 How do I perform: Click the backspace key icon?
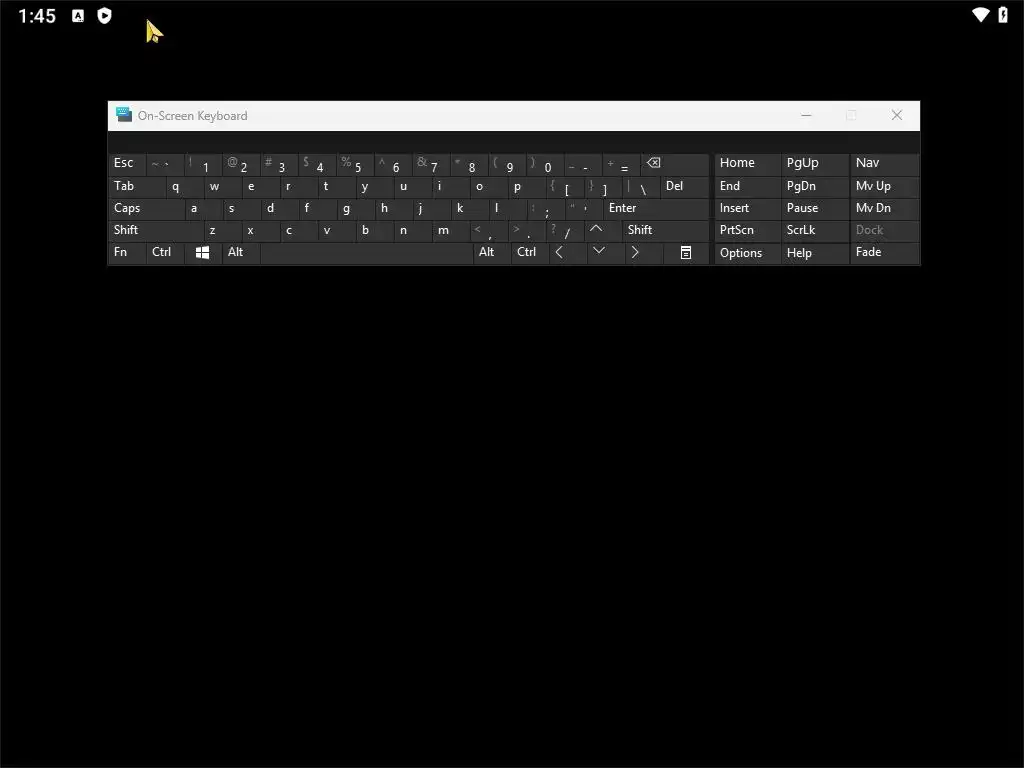(x=675, y=164)
